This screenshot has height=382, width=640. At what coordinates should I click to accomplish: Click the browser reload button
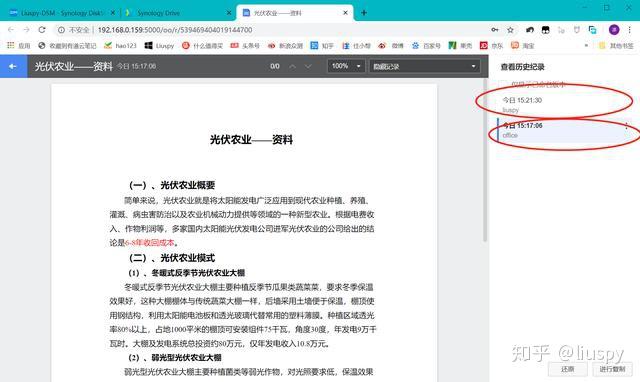pyautogui.click(x=42, y=30)
